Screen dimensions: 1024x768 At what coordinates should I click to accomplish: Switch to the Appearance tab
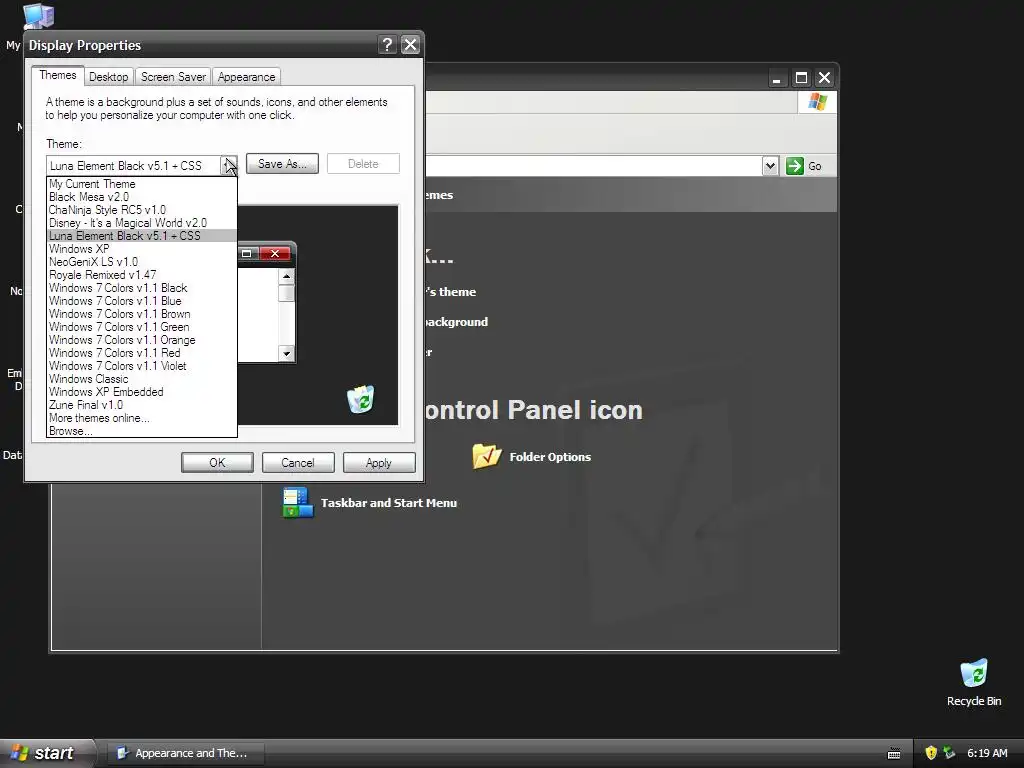pyautogui.click(x=246, y=77)
